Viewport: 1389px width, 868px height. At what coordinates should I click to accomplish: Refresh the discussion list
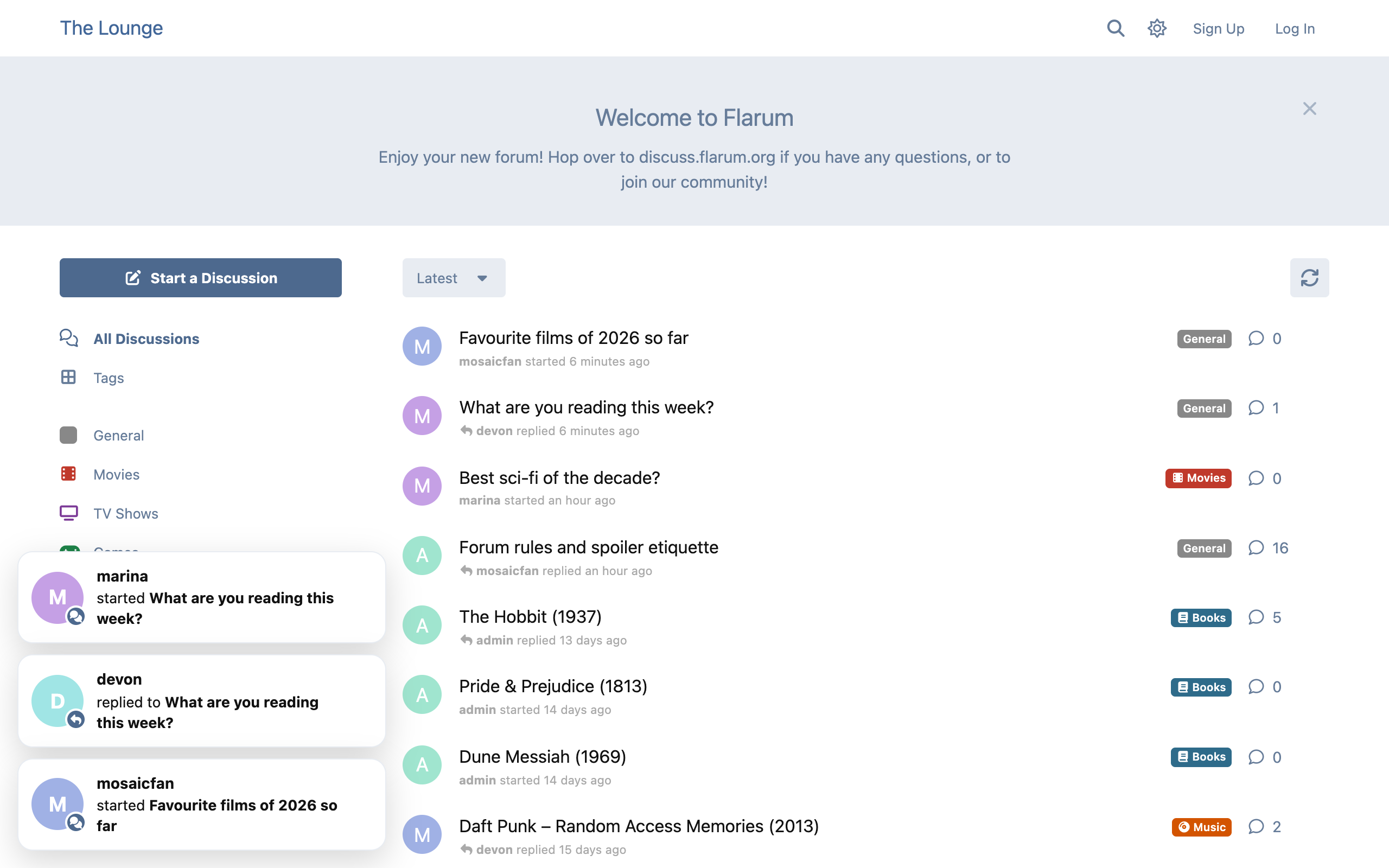pos(1309,278)
